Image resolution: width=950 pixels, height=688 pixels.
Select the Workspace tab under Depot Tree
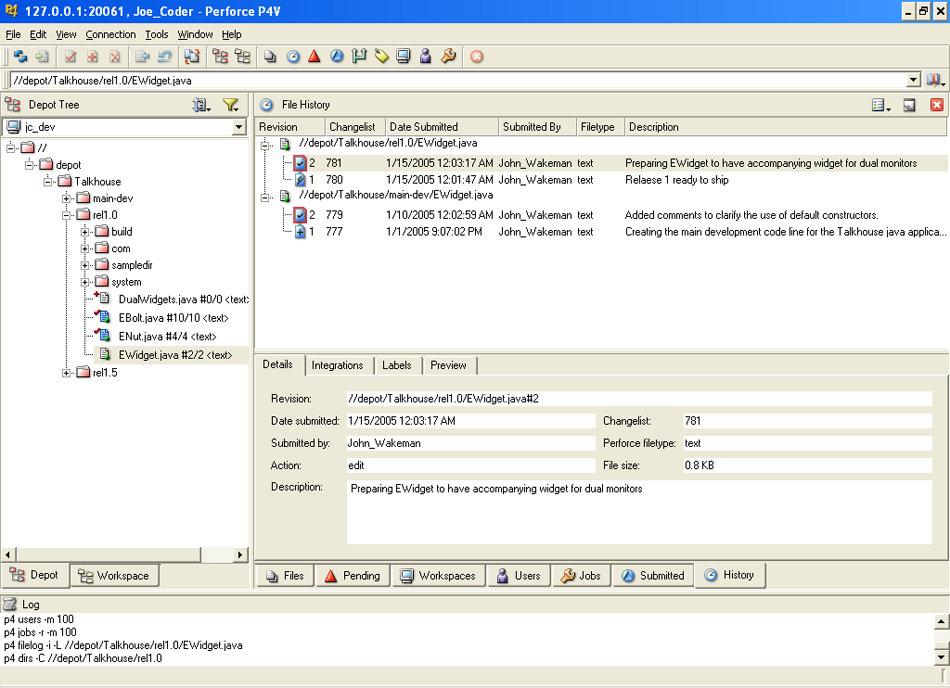click(x=114, y=575)
